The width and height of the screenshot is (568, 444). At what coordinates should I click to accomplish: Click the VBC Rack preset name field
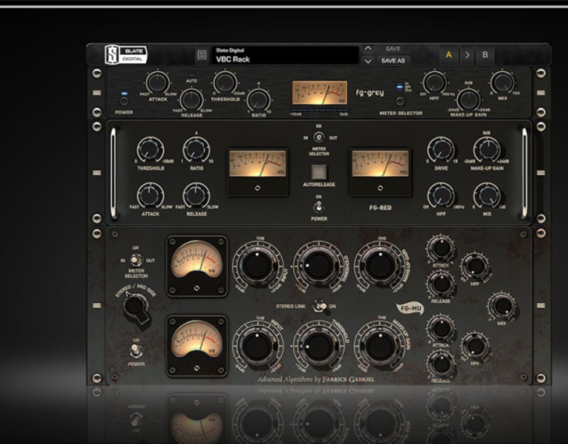click(285, 55)
